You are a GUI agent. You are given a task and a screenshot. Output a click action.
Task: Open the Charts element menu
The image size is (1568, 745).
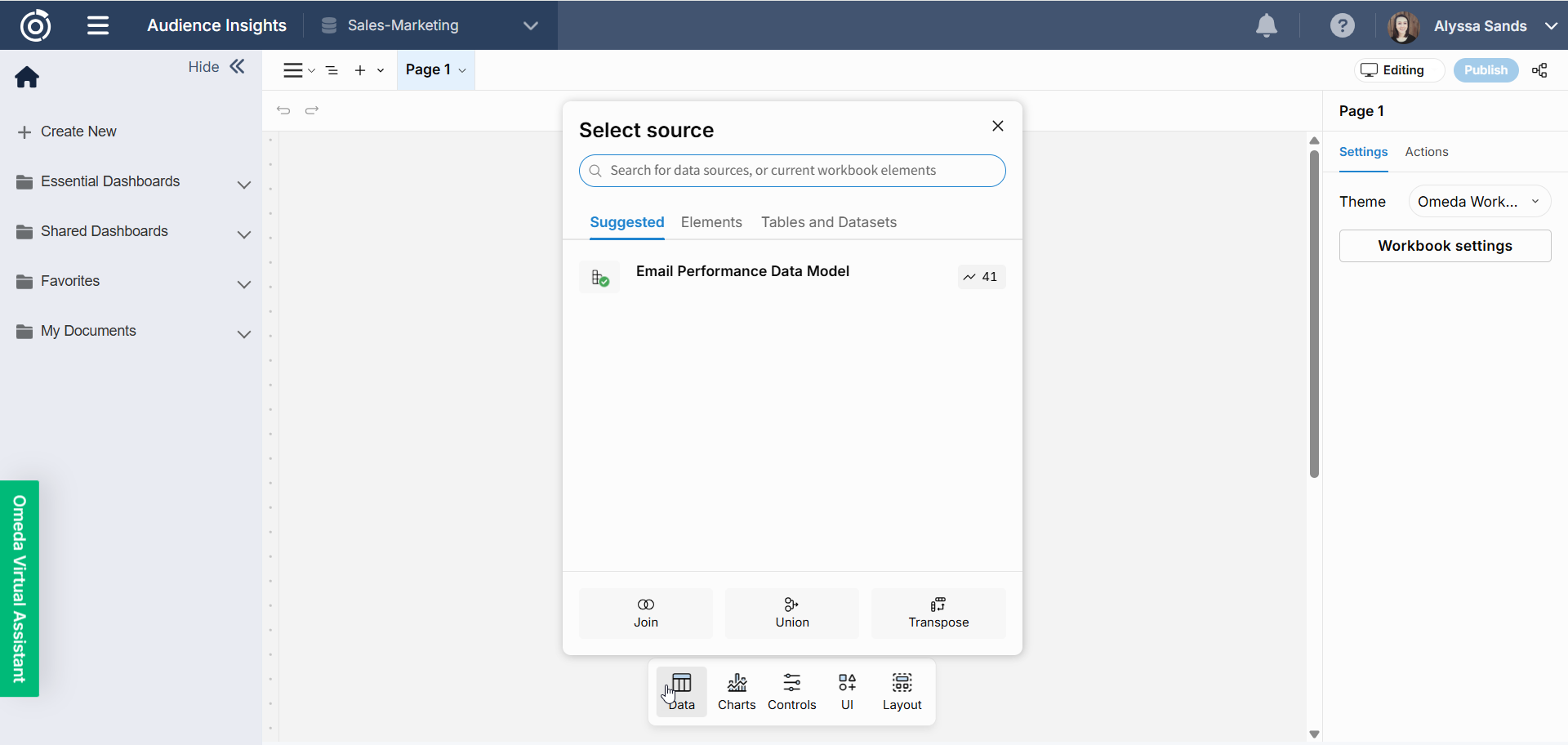[737, 691]
